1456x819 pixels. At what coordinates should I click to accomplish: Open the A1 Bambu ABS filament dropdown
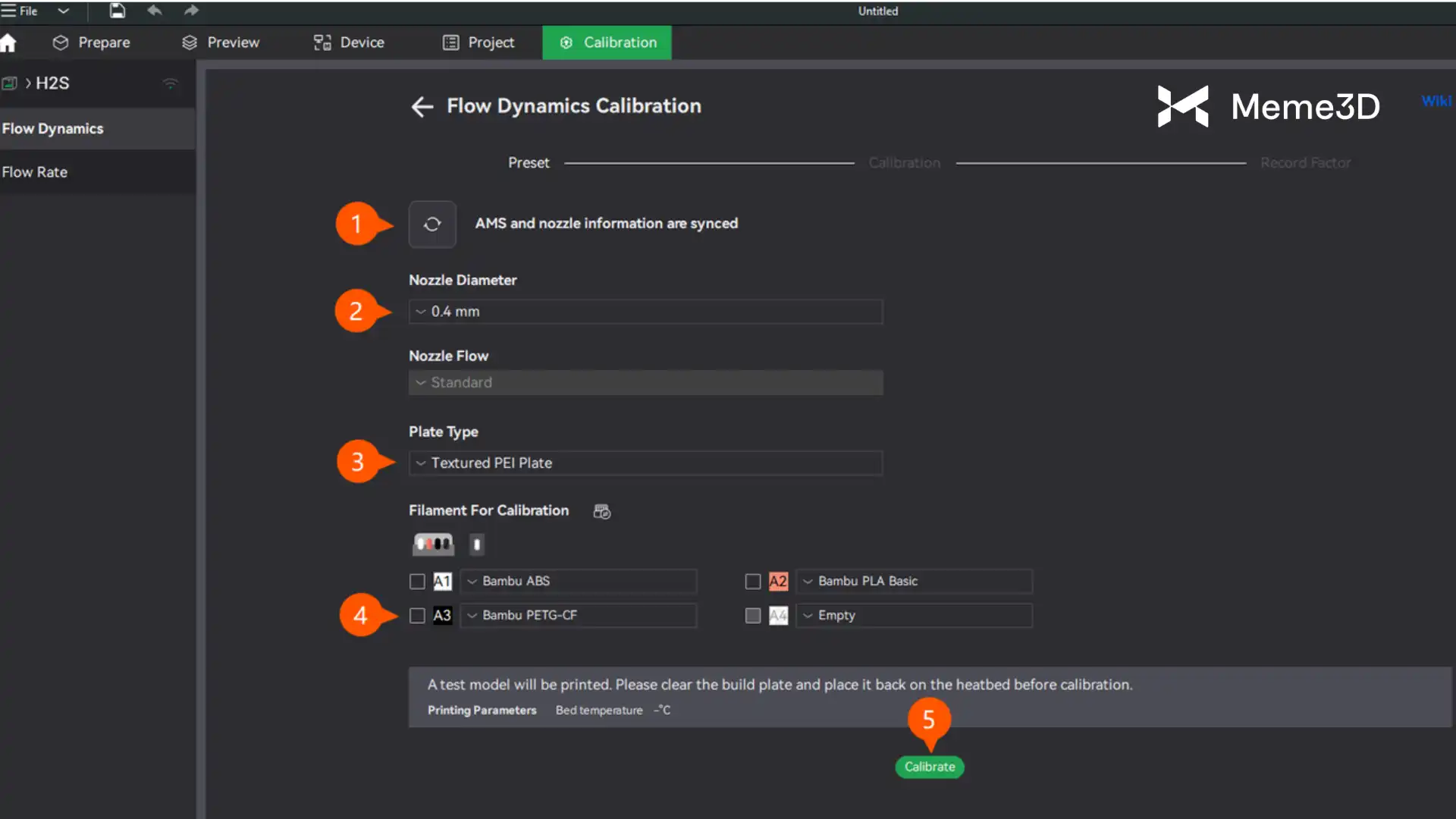pos(578,582)
